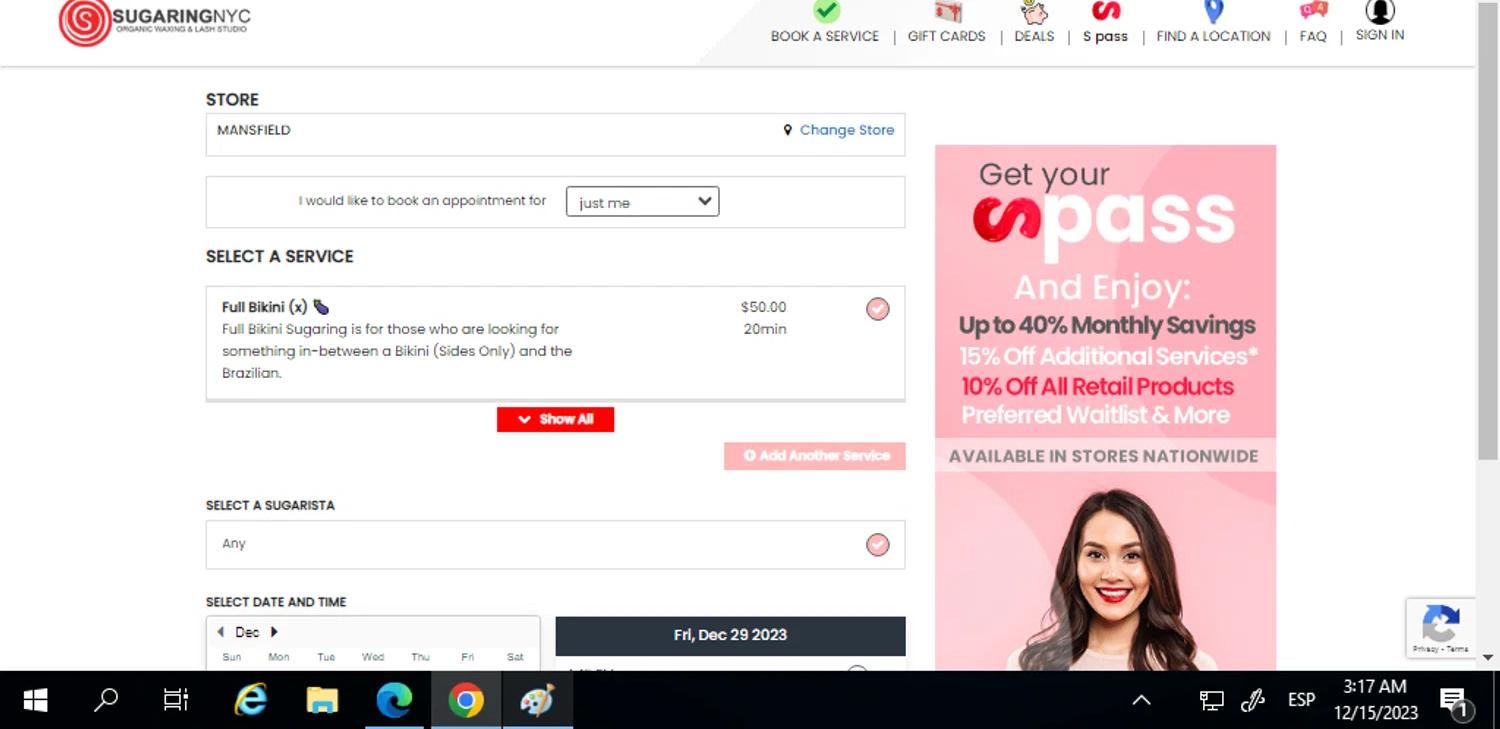
Task: Click the map pin beside Change Store
Action: (788, 130)
